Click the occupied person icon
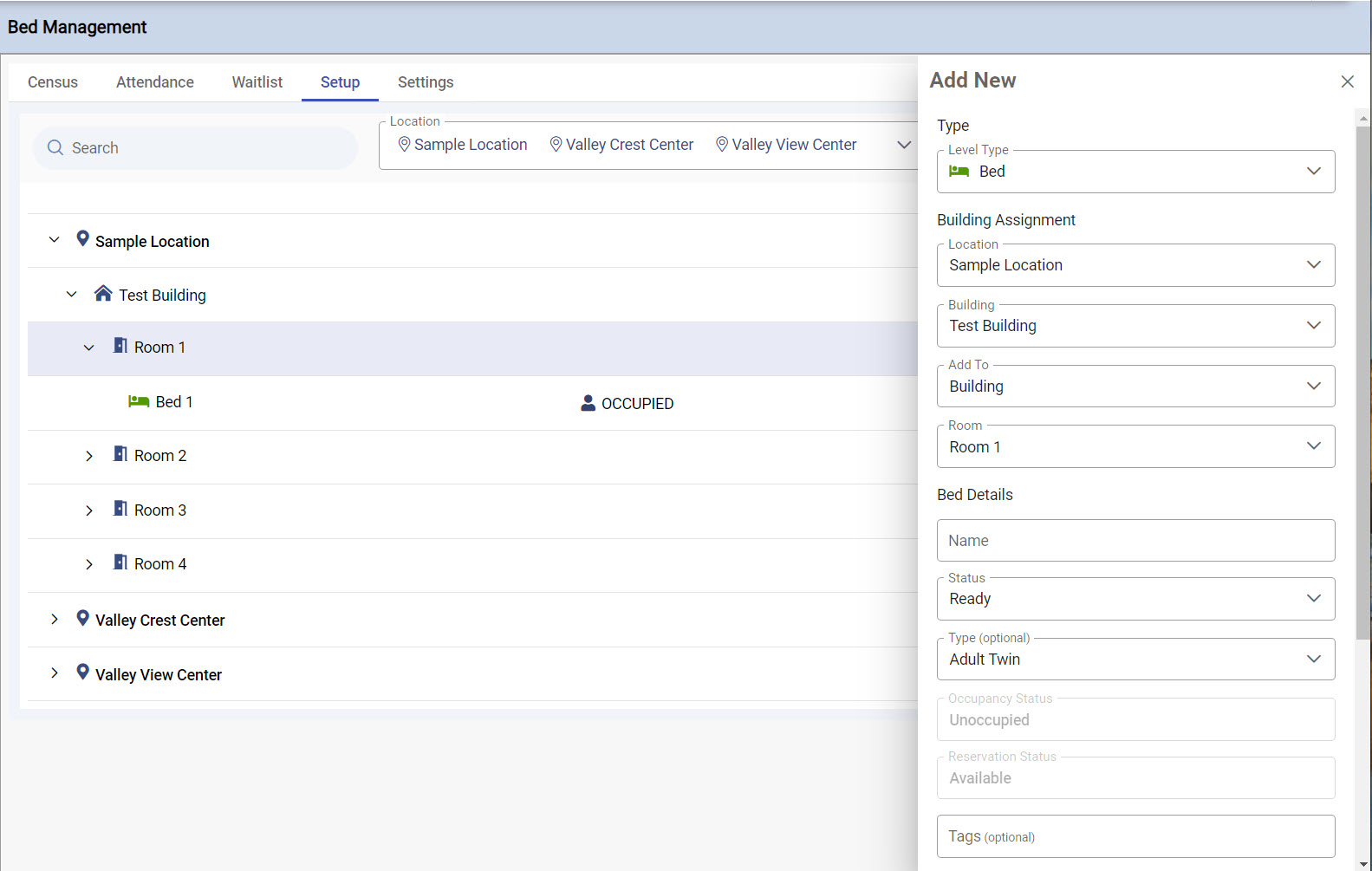Image resolution: width=1372 pixels, height=871 pixels. (x=588, y=403)
